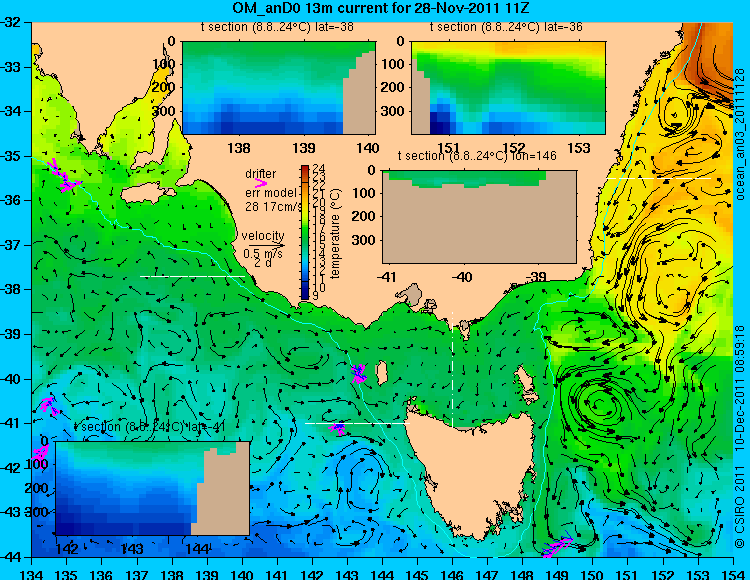This screenshot has width=750, height=580.
Task: Click the white dashed lat=-38 section line
Action: click(192, 276)
